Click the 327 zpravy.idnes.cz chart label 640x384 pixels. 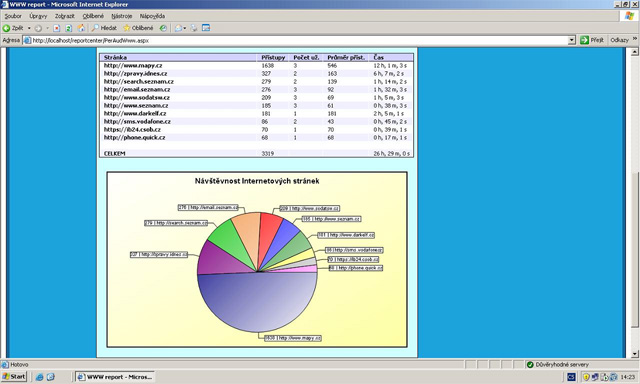point(159,255)
